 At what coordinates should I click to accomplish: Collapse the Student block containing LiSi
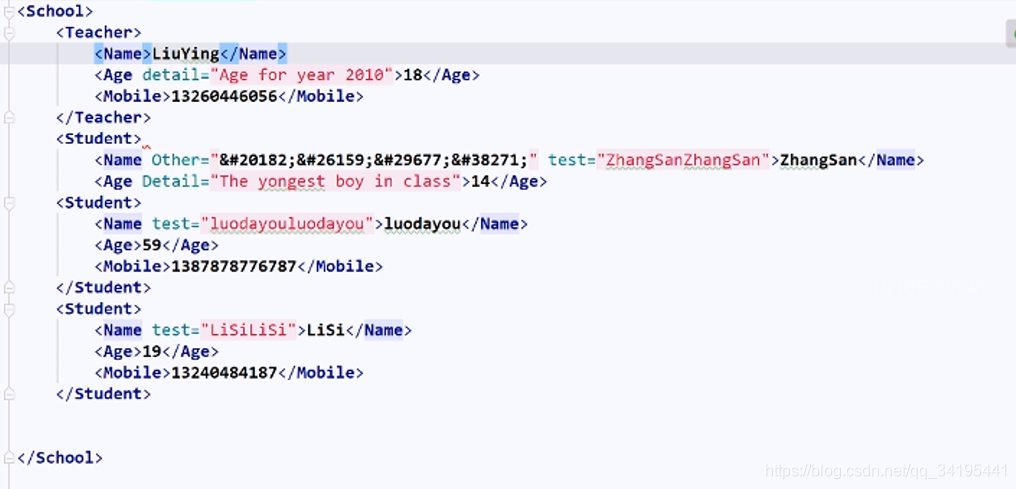click(8, 309)
